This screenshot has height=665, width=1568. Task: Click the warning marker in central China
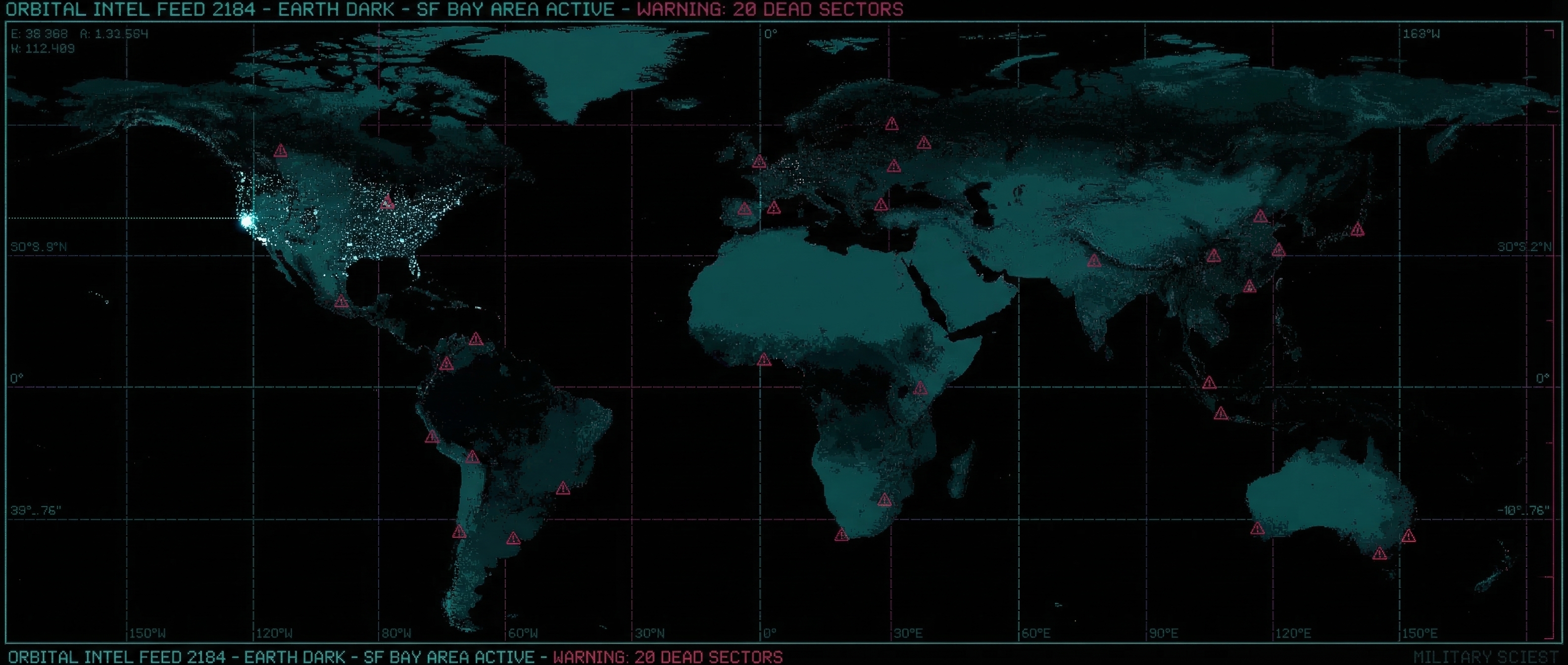click(x=1214, y=255)
